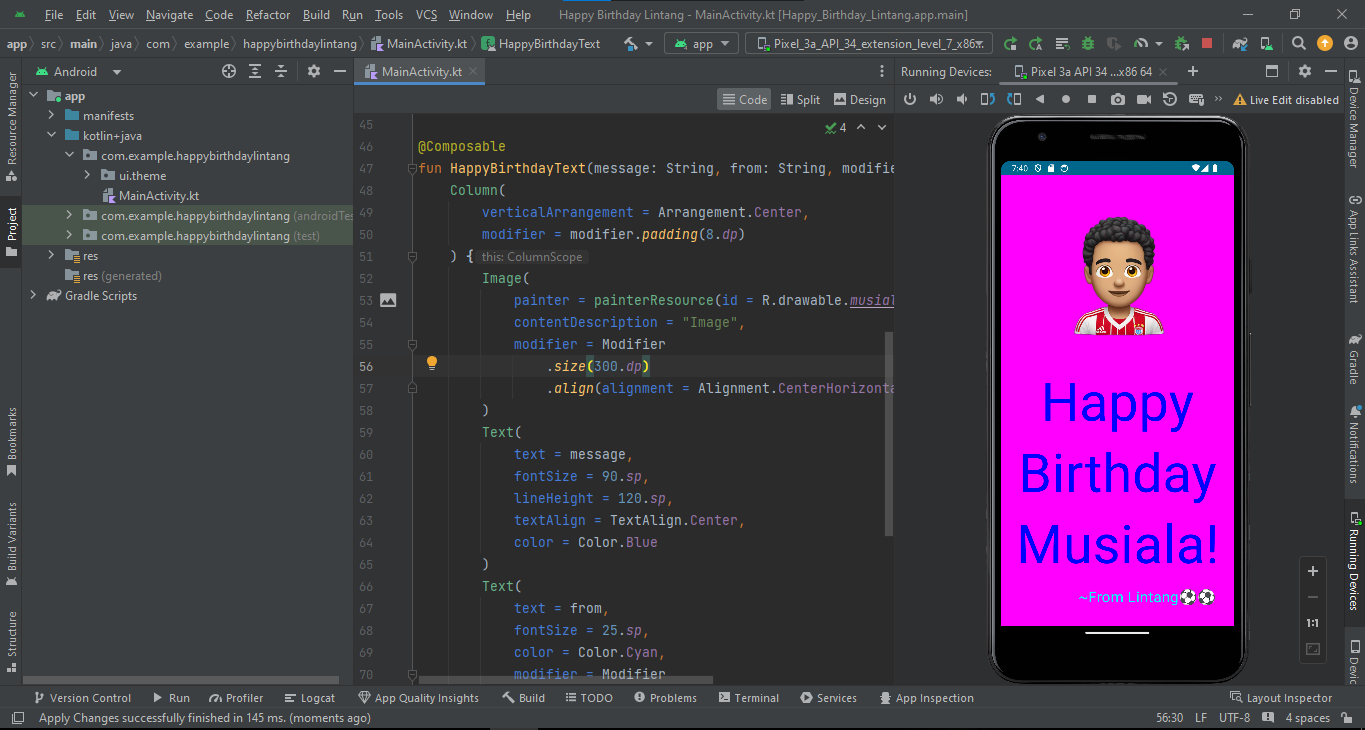Expand the ui.theme package

(88, 176)
